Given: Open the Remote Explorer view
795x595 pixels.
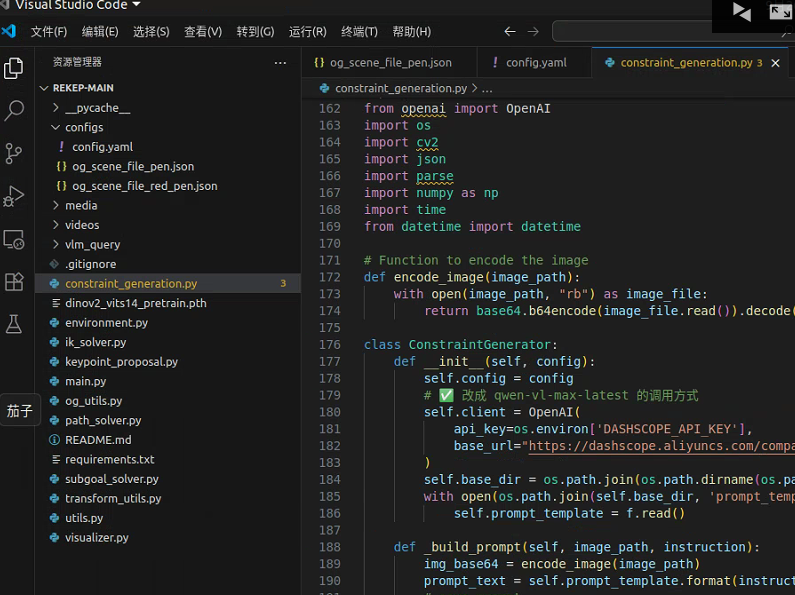Looking at the screenshot, I should pos(14,239).
